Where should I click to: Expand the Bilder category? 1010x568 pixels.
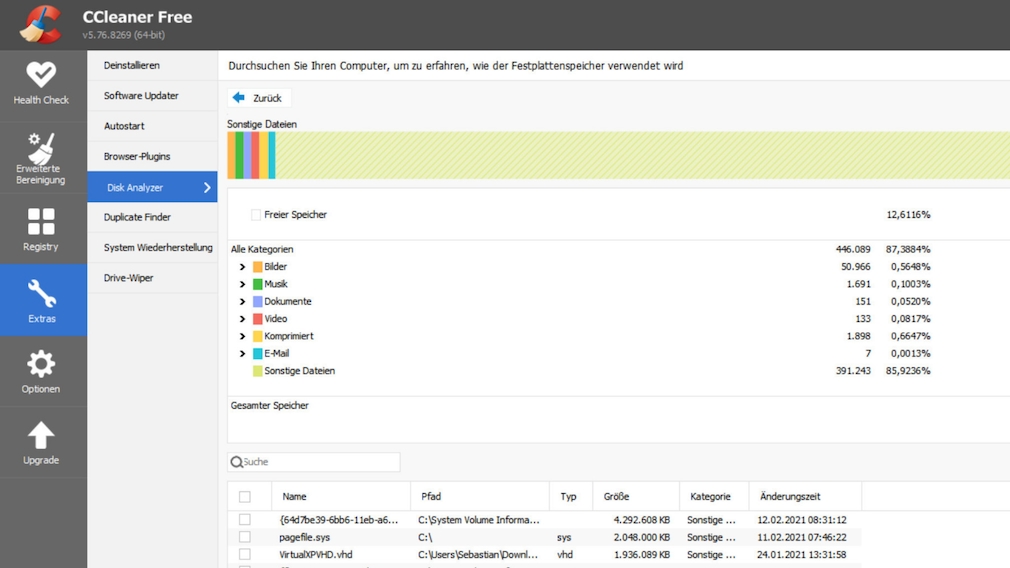click(x=242, y=267)
